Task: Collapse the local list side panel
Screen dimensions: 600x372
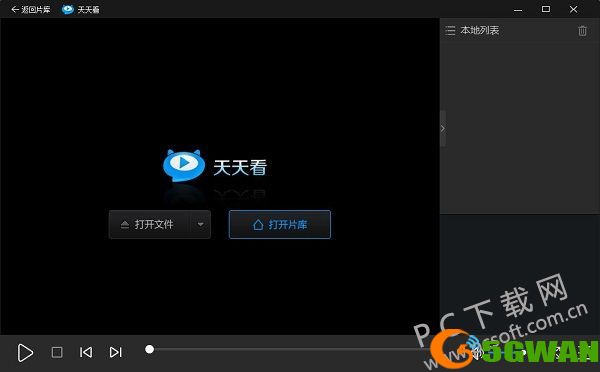Action: [443, 129]
